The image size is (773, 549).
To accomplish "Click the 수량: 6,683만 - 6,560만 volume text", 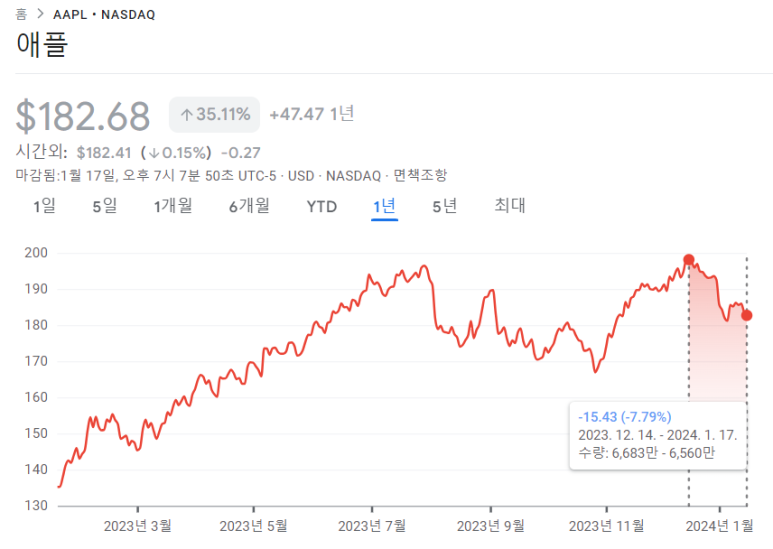I will 646,453.
